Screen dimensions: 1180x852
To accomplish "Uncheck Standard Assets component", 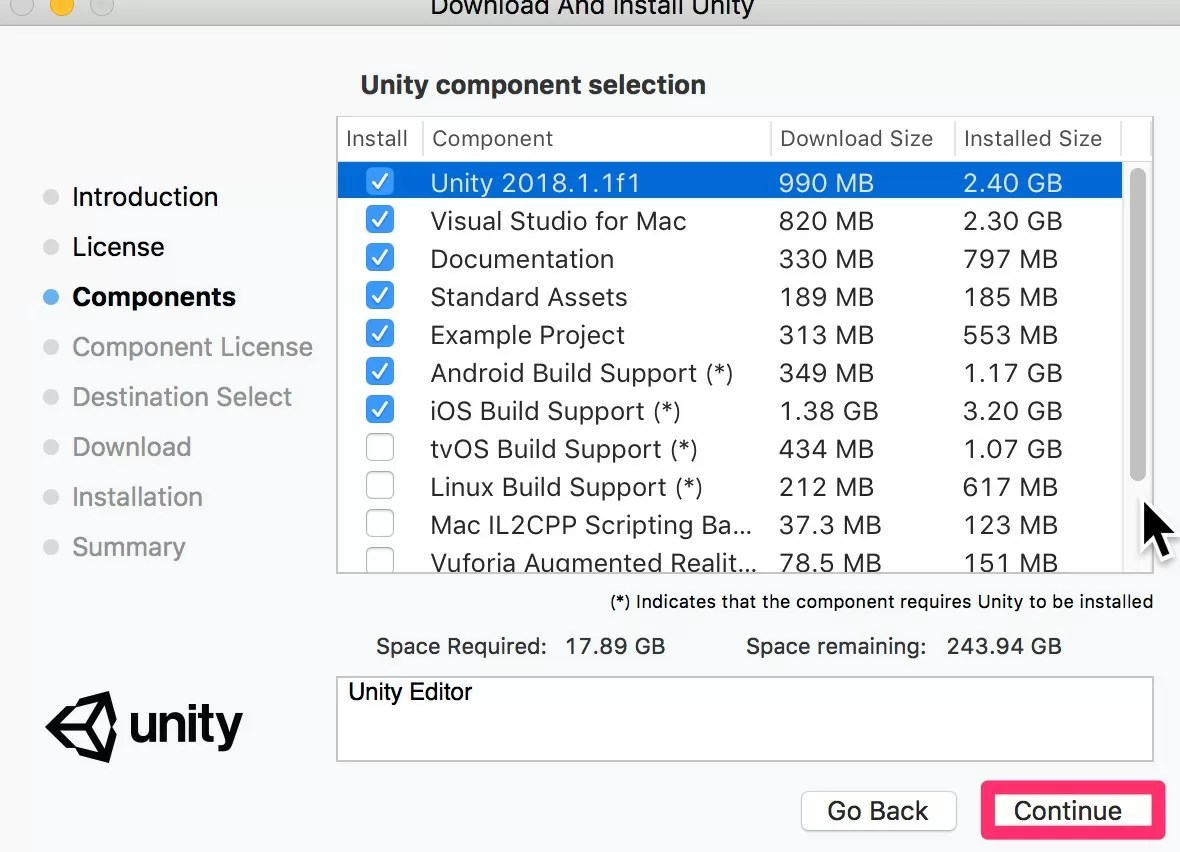I will 380,296.
